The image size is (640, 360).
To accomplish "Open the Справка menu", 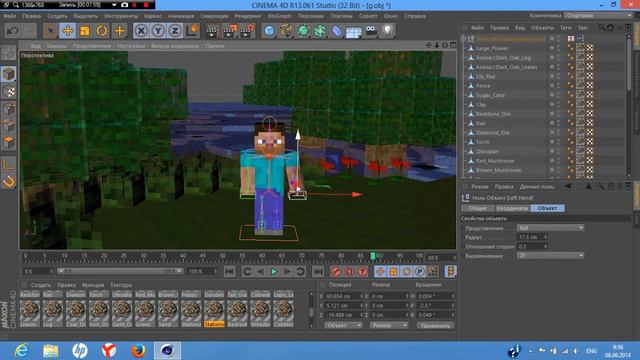I will (415, 16).
